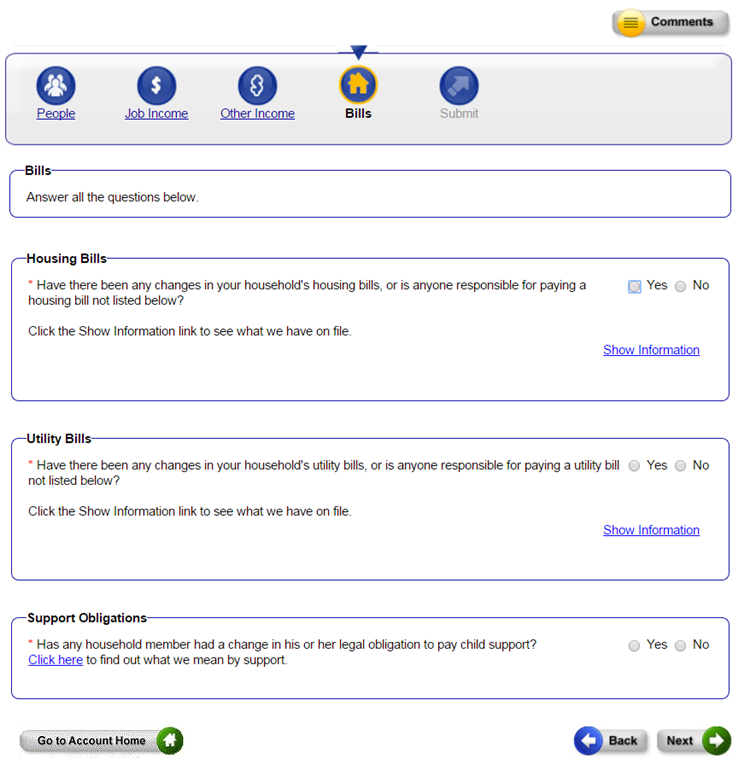
Task: Click the yellow Comments icon
Action: click(x=630, y=23)
